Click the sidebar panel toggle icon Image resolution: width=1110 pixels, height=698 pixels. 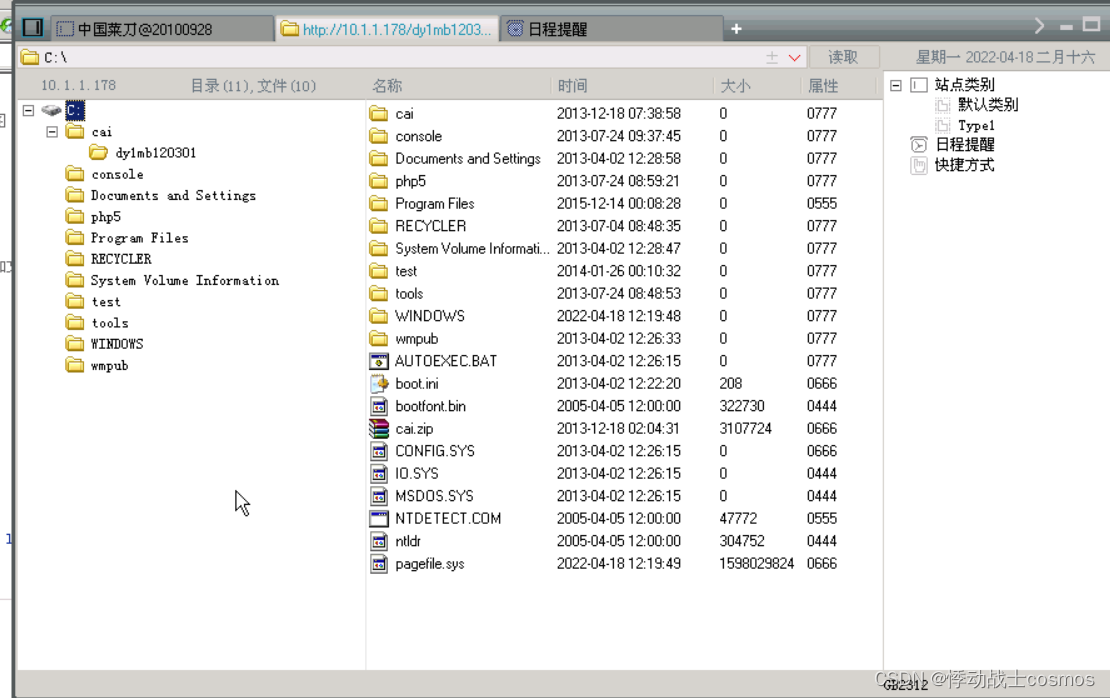(x=33, y=28)
